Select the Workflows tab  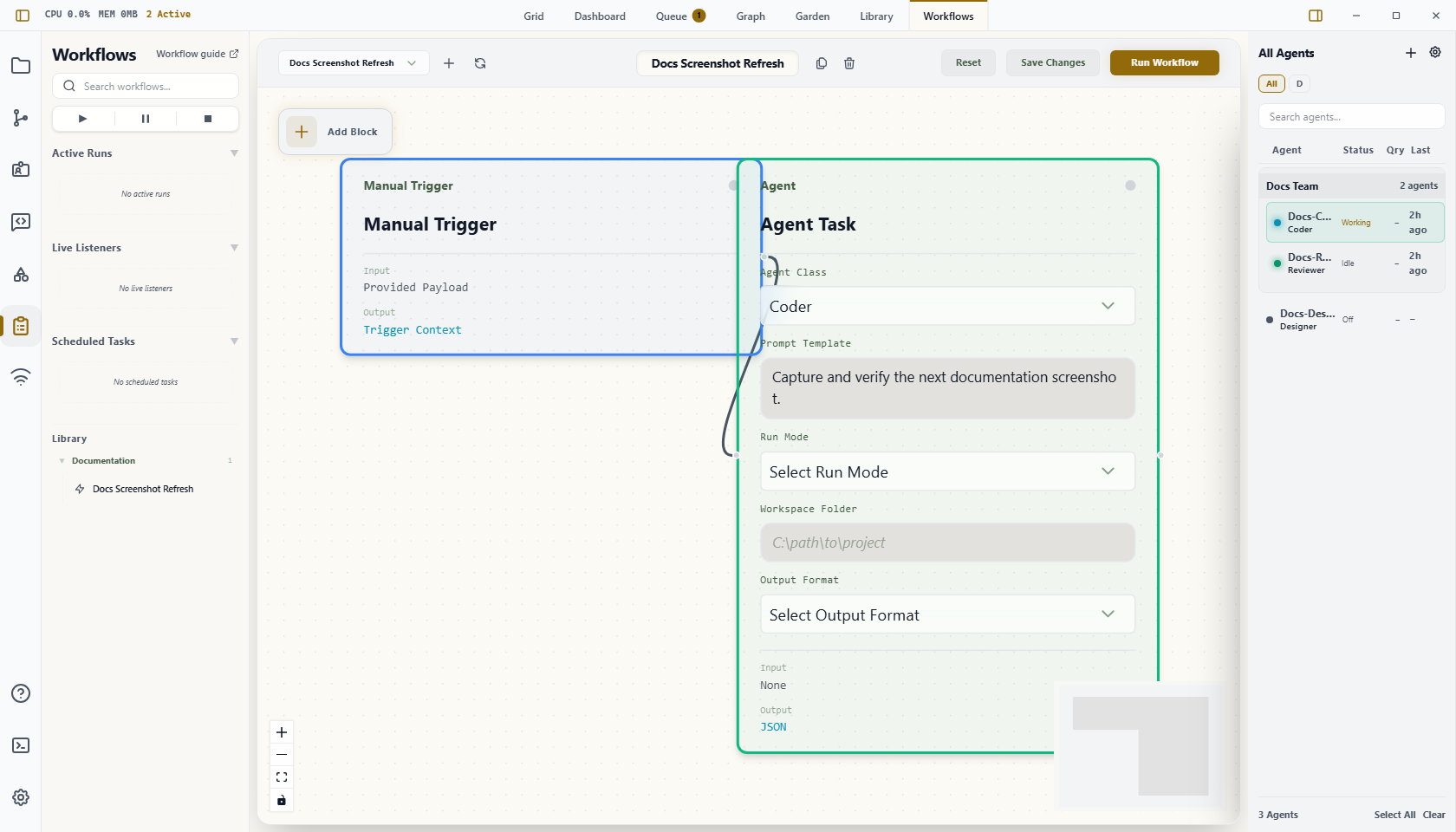tap(948, 16)
